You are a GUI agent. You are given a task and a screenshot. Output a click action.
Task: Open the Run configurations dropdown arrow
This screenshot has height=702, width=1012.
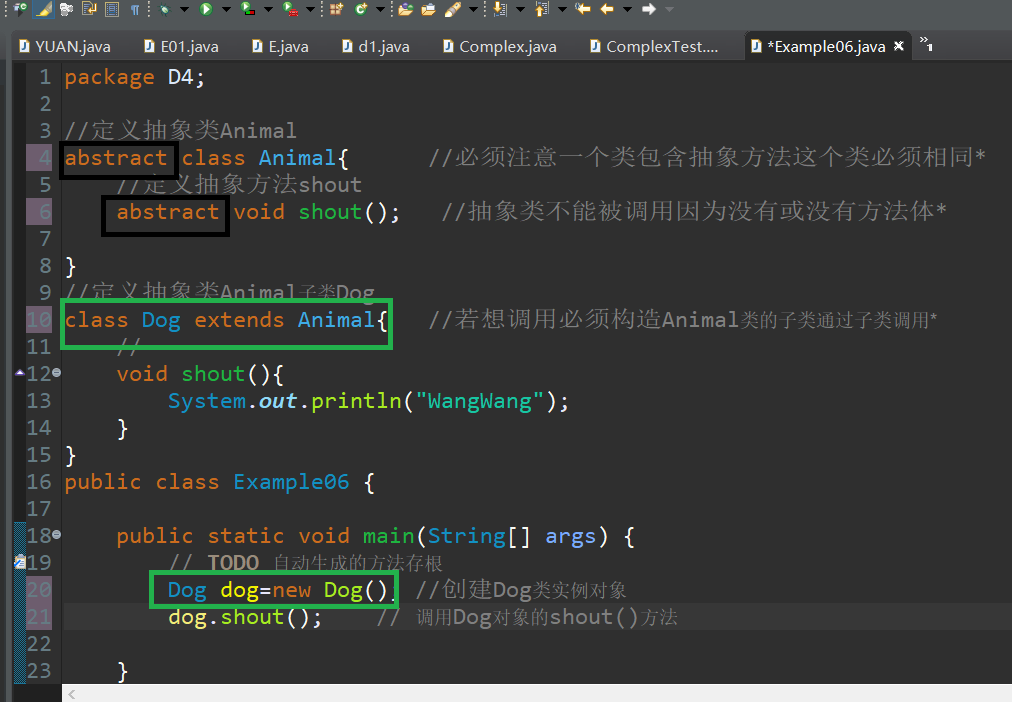(x=226, y=9)
